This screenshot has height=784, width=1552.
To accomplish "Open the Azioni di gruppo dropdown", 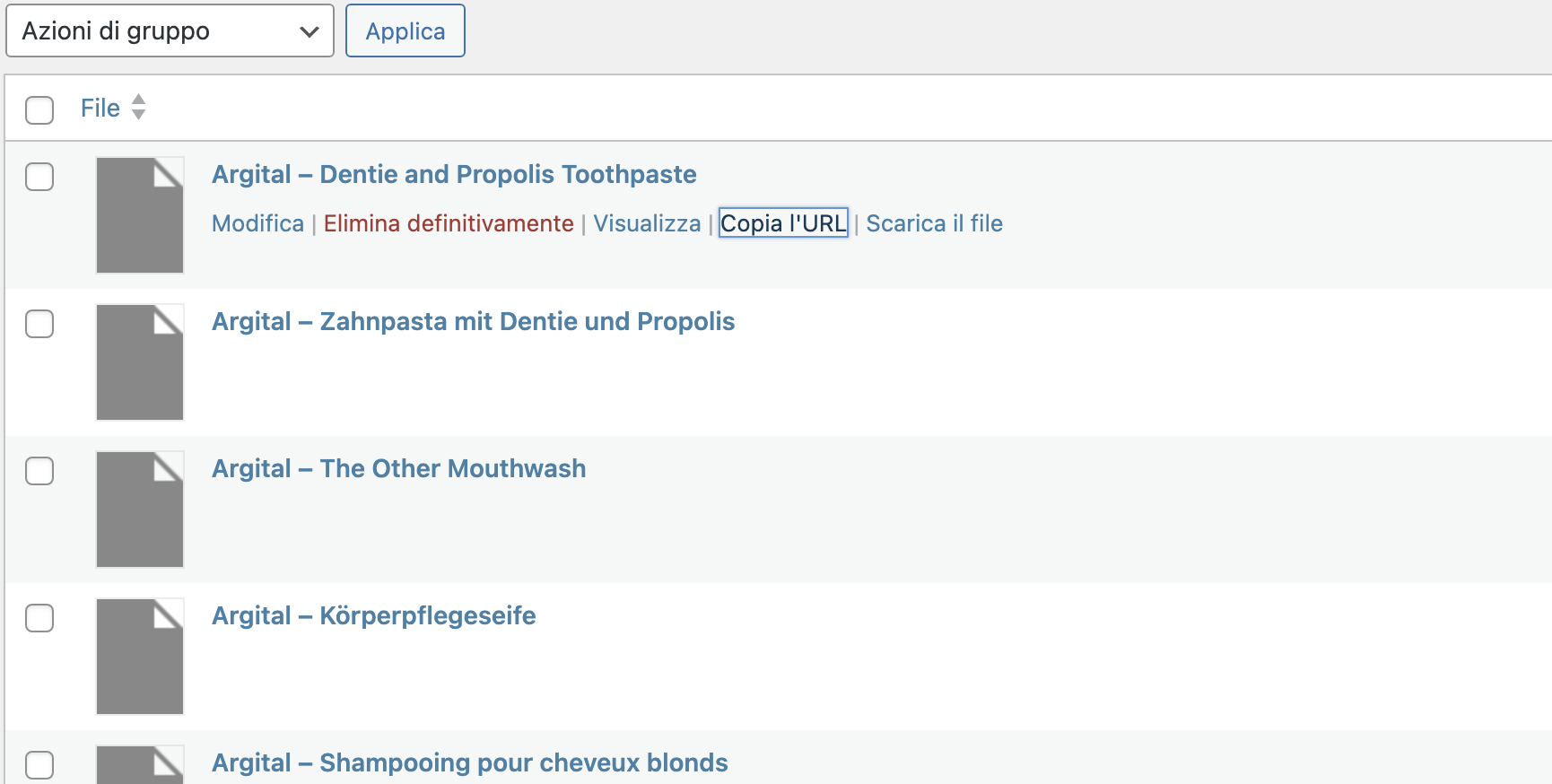I will tap(170, 30).
